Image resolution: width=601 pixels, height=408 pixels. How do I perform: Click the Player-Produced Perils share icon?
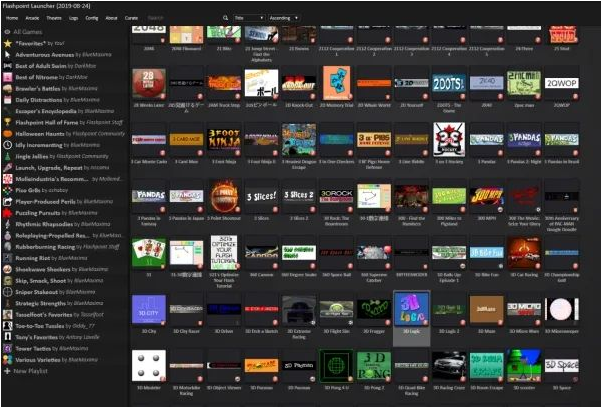click(x=8, y=202)
